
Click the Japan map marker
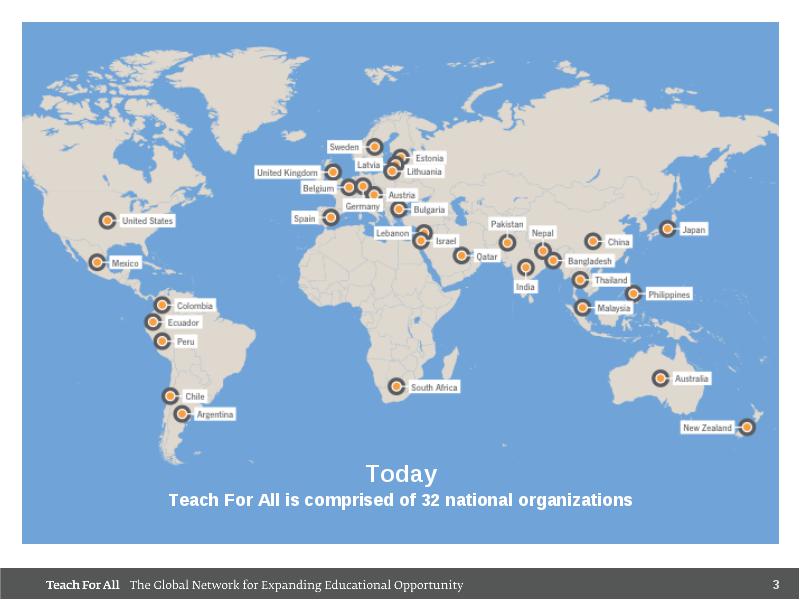point(667,229)
